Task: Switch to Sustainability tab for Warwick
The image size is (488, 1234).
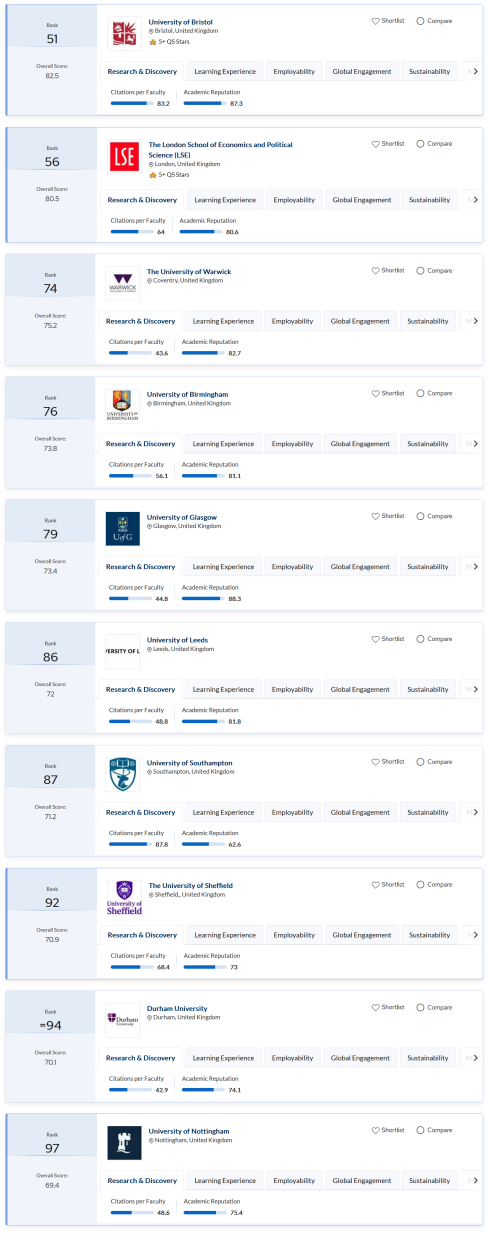Action: click(428, 321)
